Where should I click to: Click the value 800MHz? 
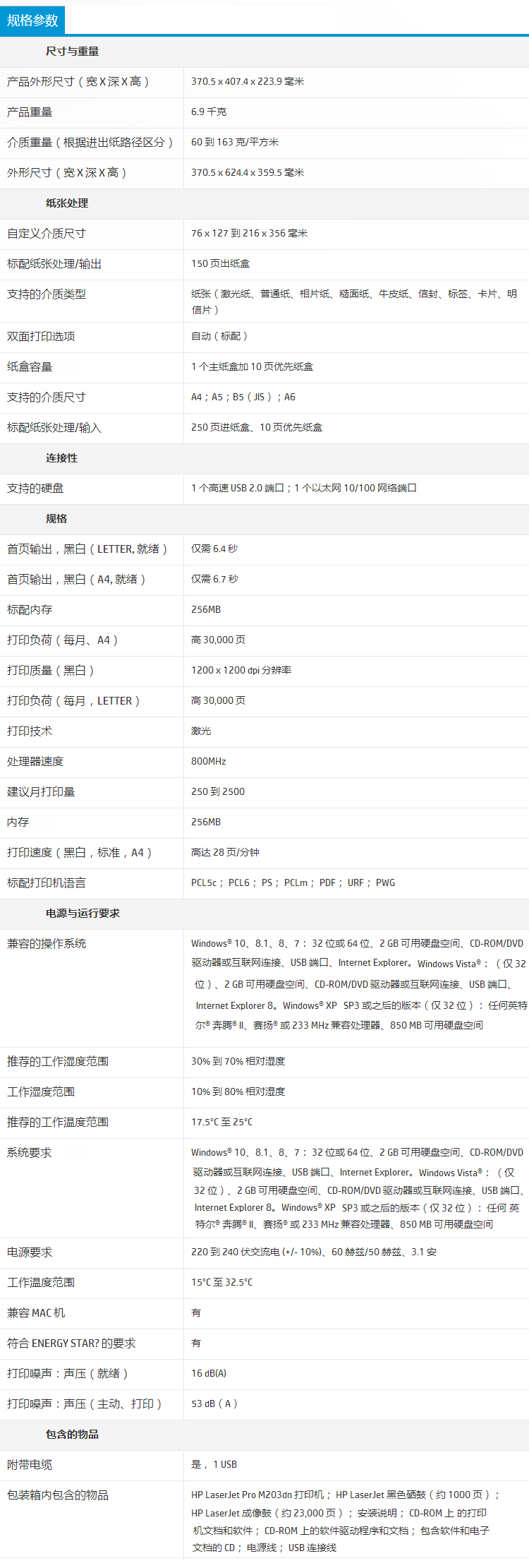(x=209, y=762)
